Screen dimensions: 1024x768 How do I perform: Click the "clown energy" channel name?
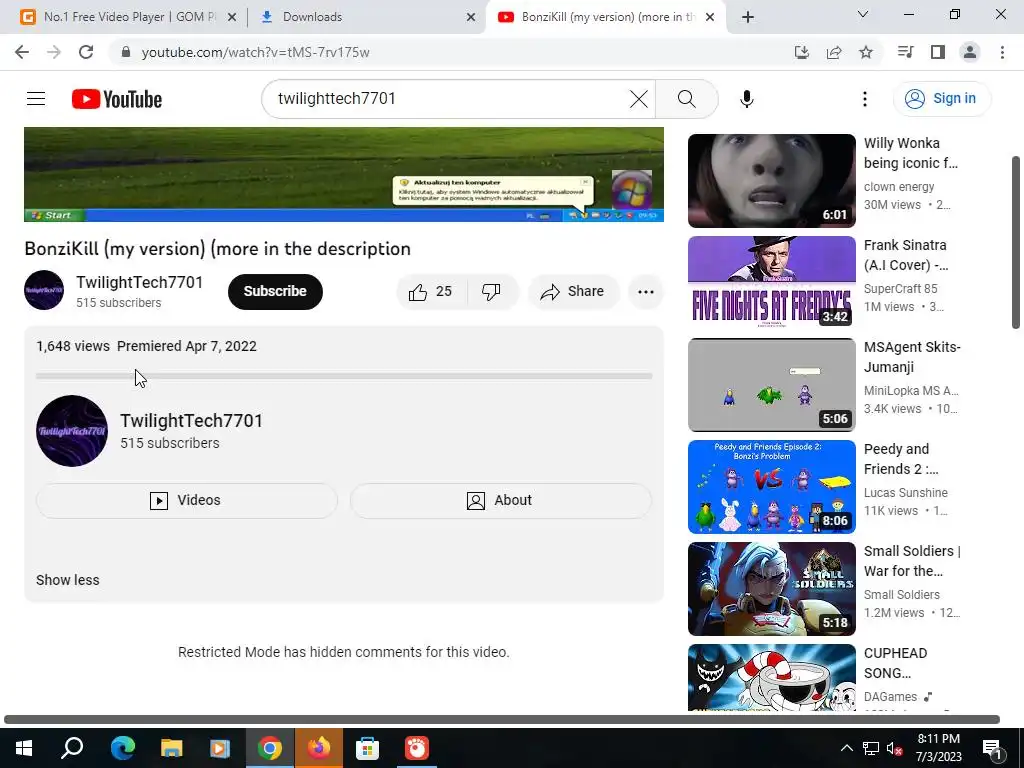click(x=899, y=187)
